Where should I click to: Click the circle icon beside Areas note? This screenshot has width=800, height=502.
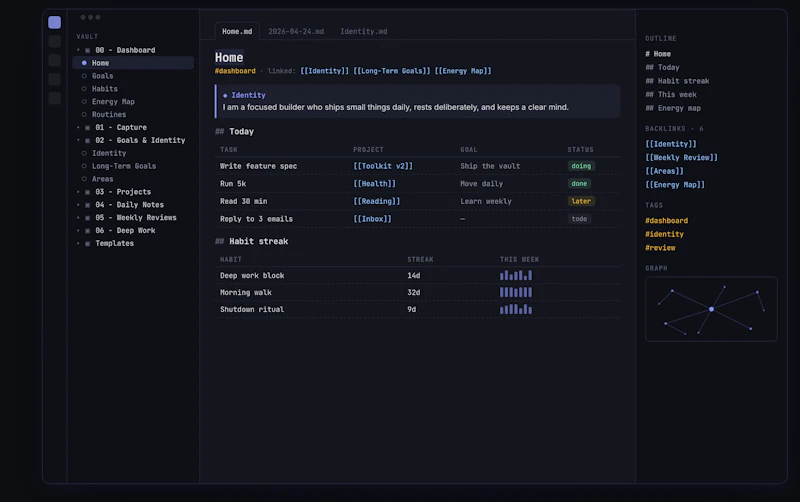84,179
